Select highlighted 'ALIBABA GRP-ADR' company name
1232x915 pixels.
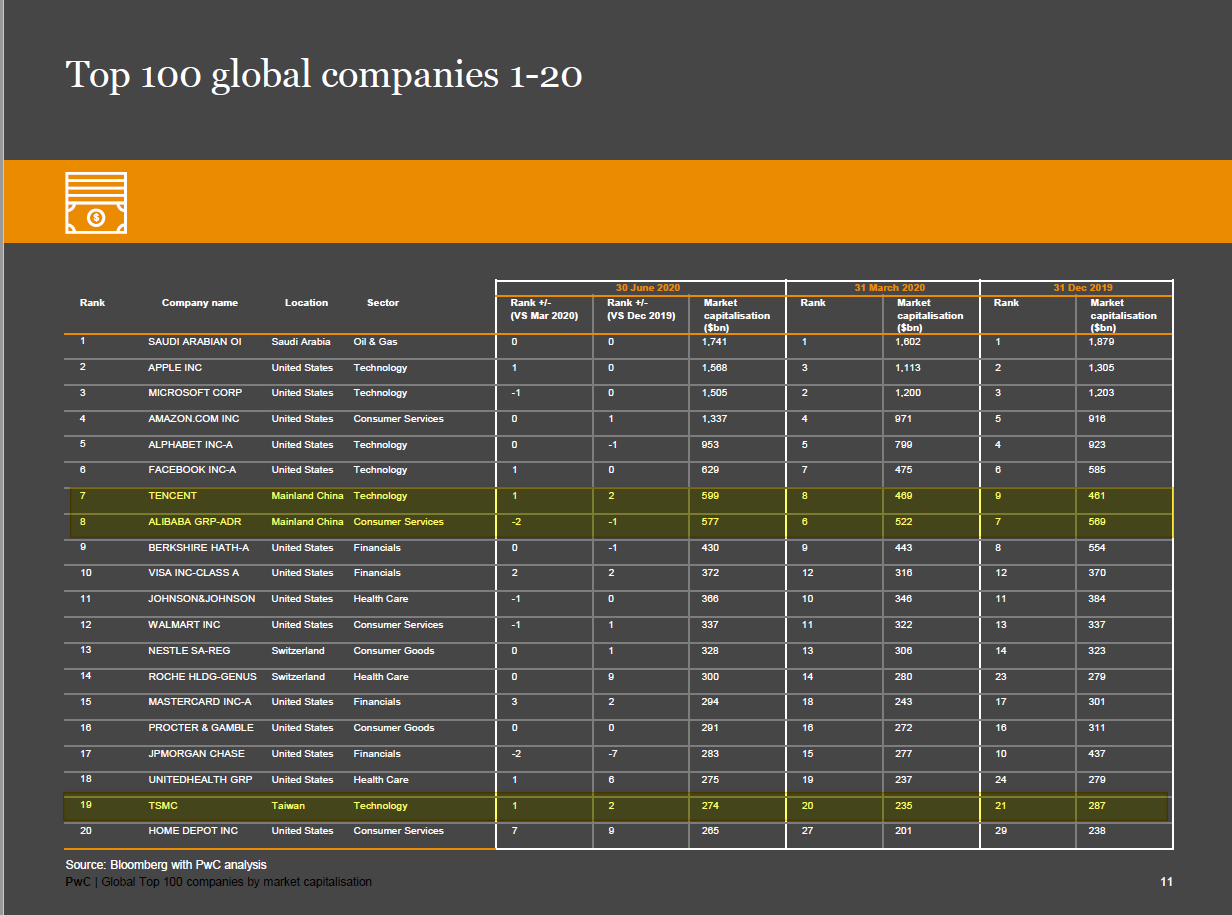[x=196, y=522]
